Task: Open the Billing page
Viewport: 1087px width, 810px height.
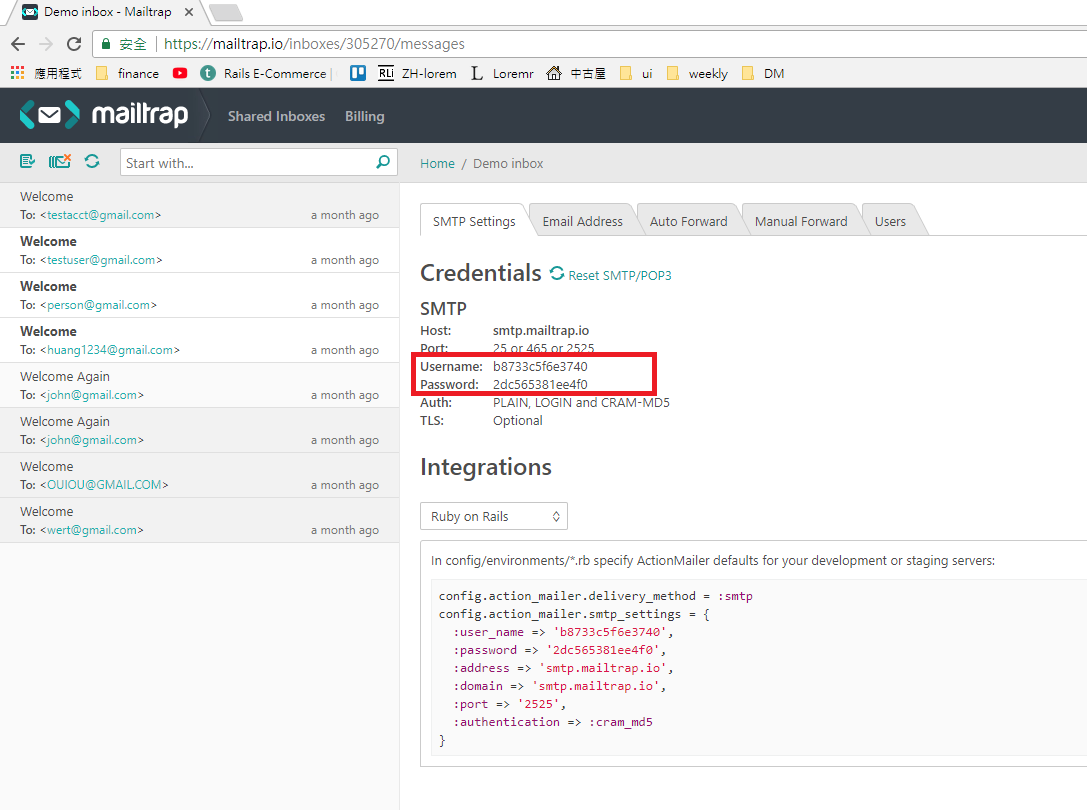Action: pyautogui.click(x=364, y=115)
